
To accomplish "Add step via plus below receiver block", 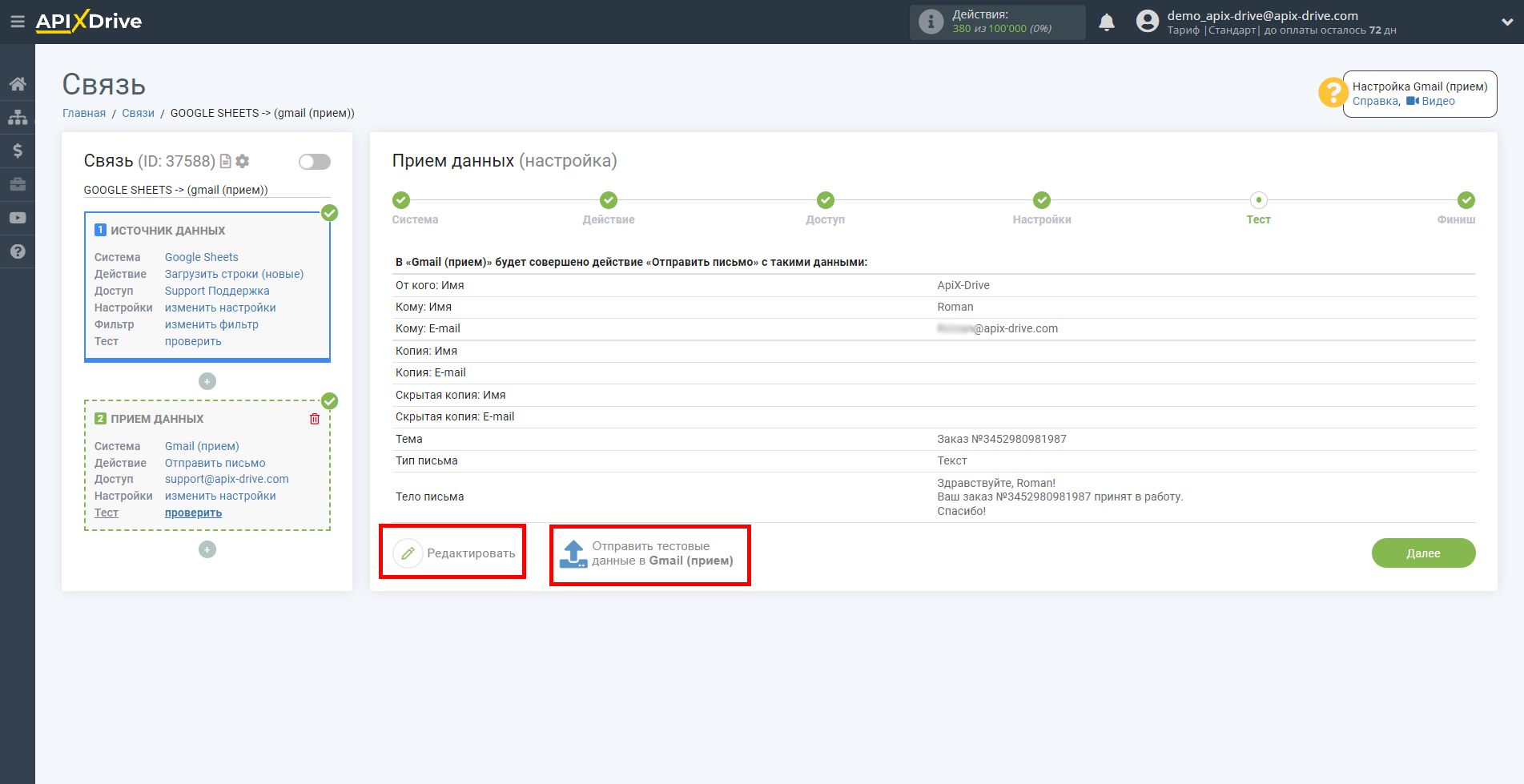I will 207,549.
